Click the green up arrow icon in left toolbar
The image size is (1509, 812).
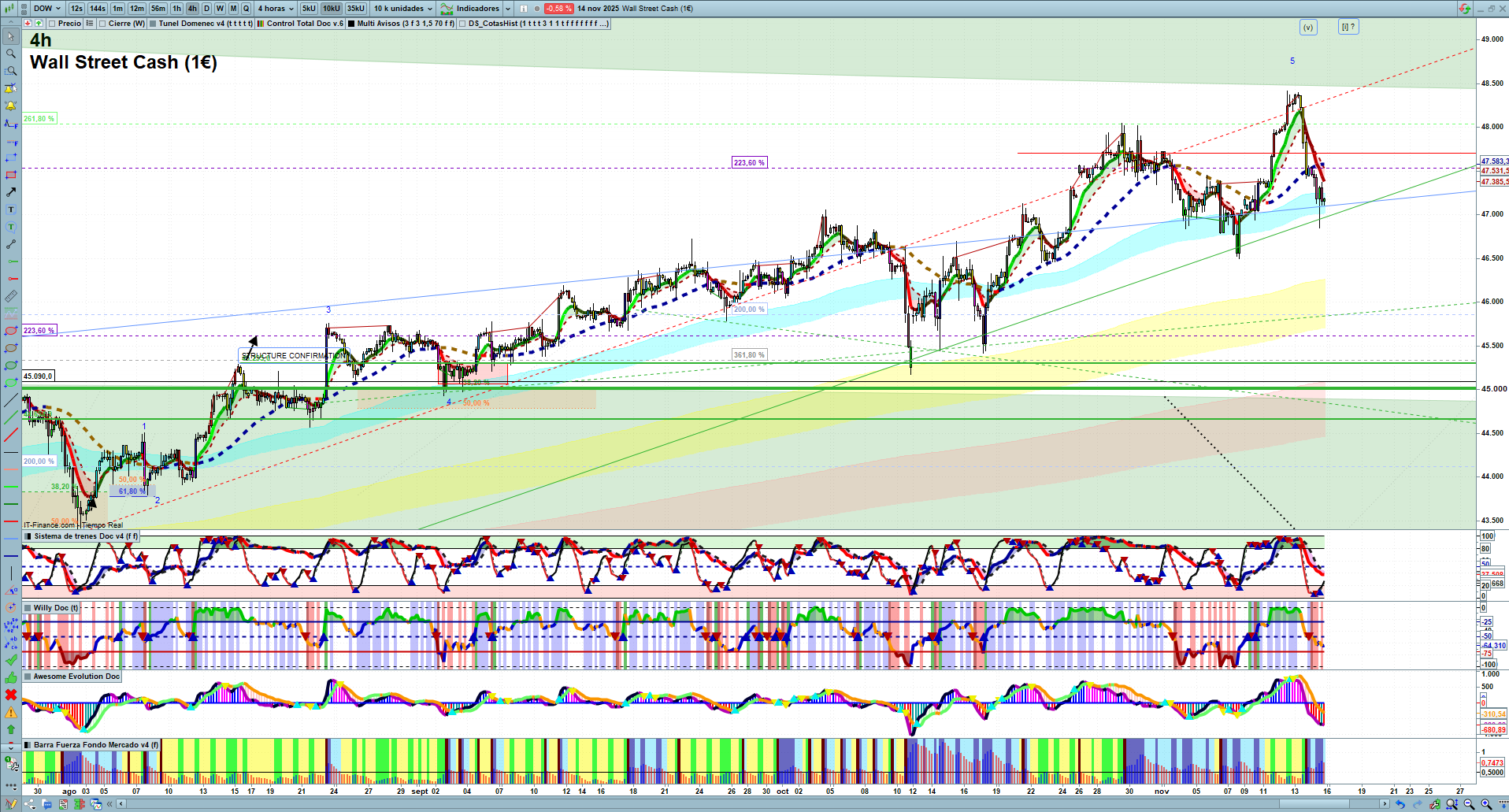click(x=11, y=729)
